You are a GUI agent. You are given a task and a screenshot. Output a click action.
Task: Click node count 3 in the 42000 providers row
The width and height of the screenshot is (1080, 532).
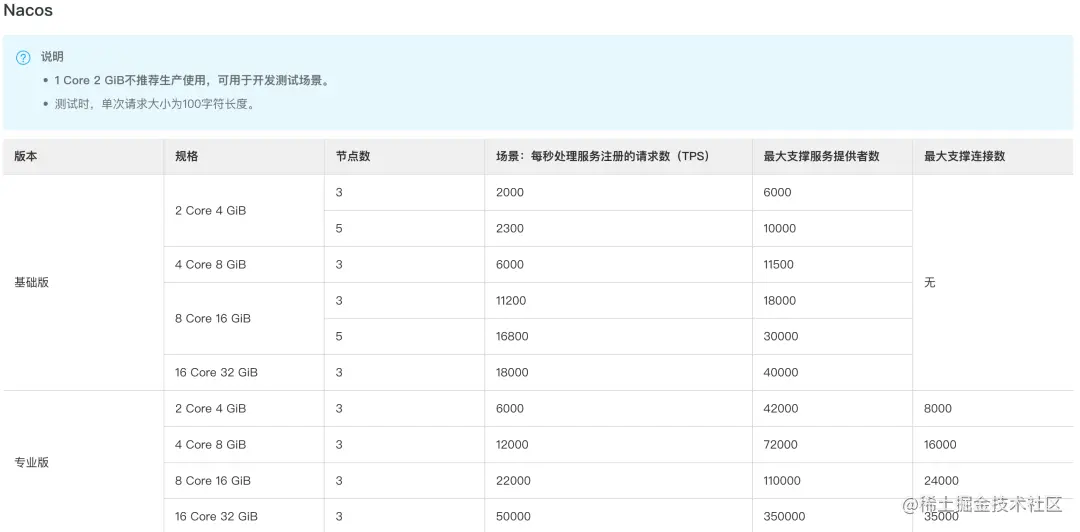coord(339,409)
